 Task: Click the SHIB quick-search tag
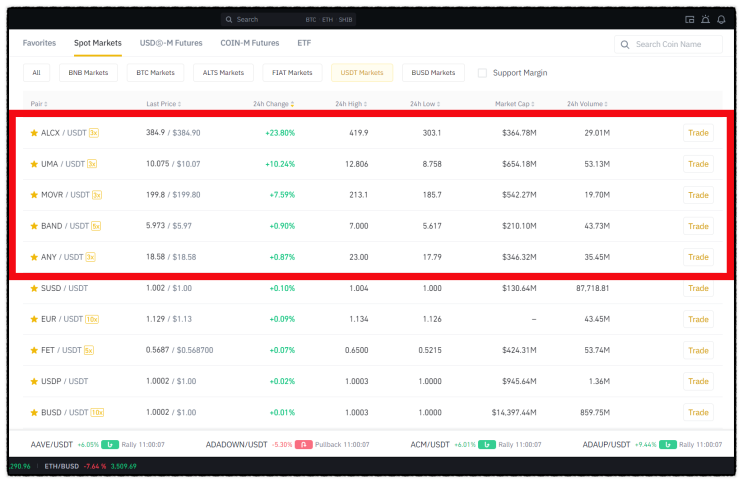(345, 19)
